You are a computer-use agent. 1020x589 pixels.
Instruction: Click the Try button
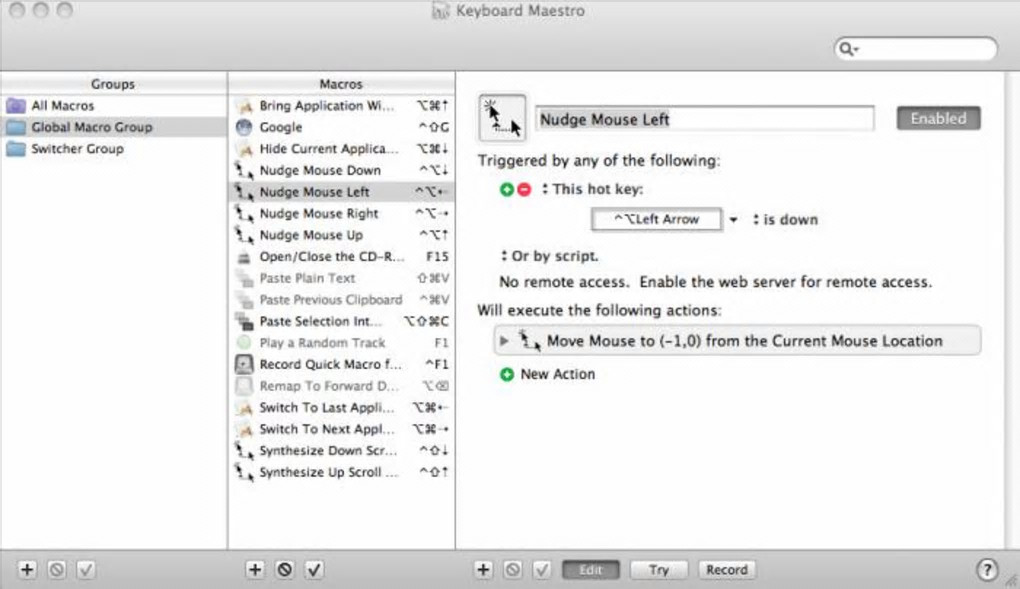coord(658,570)
